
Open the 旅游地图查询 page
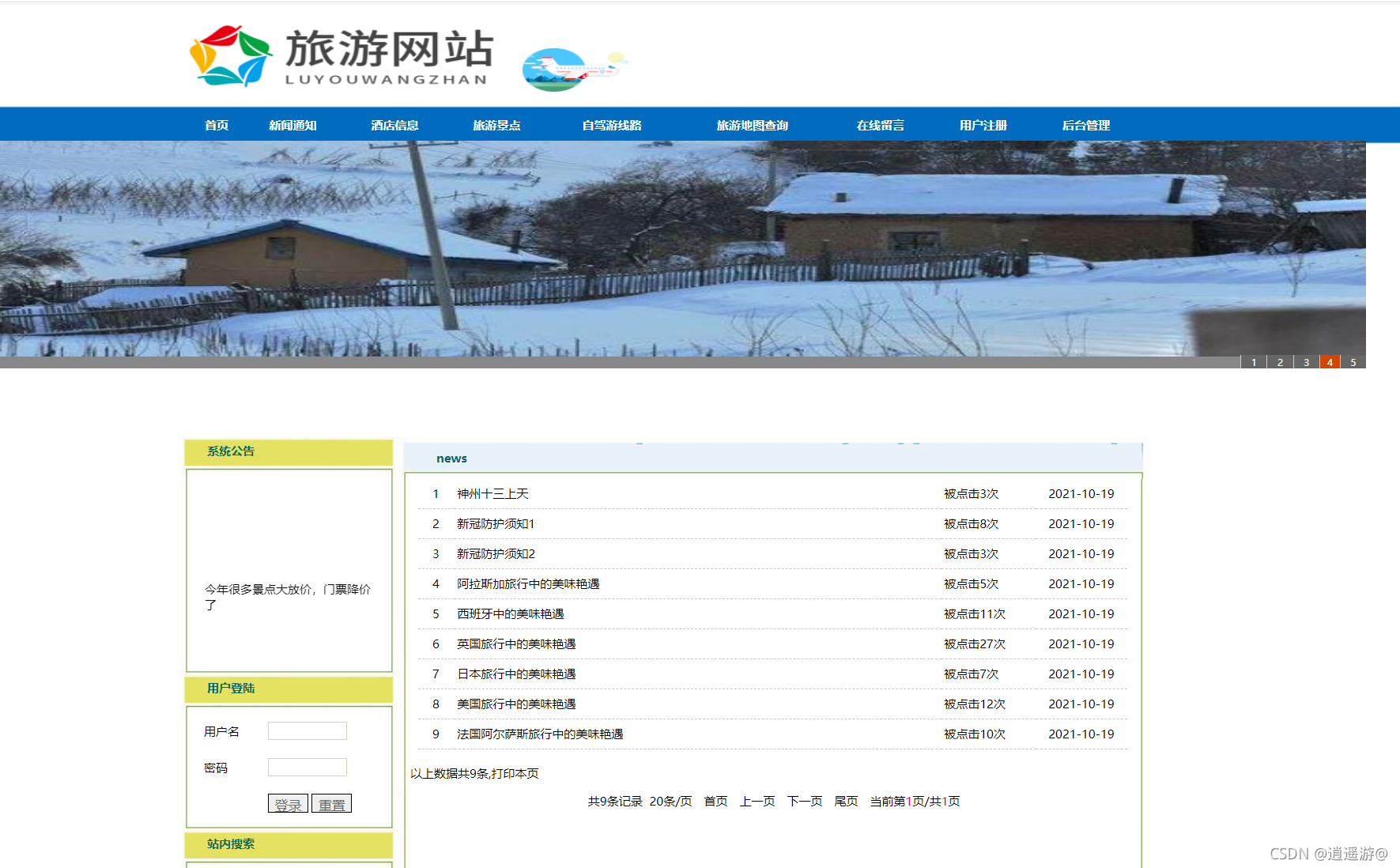pos(752,125)
